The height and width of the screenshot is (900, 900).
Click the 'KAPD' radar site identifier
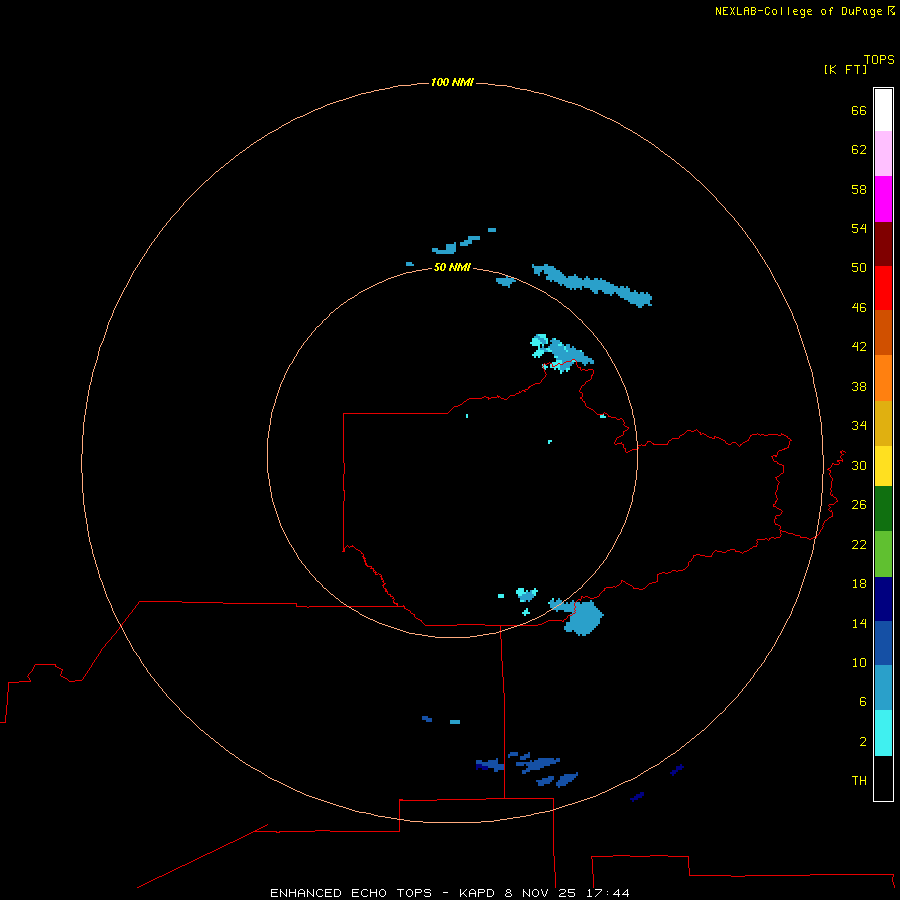tap(476, 893)
